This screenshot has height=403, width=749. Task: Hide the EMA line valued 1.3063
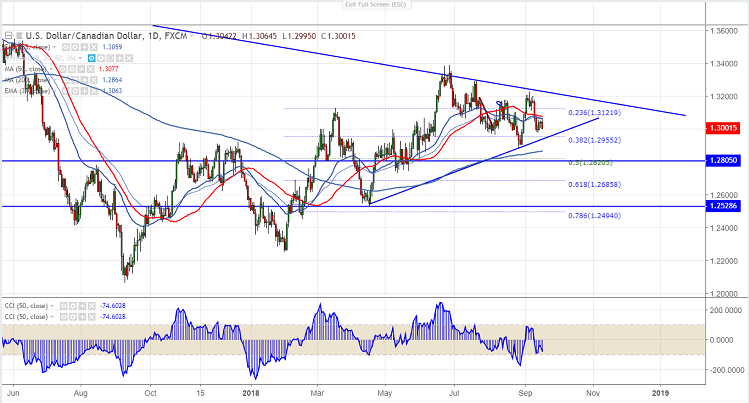point(66,91)
